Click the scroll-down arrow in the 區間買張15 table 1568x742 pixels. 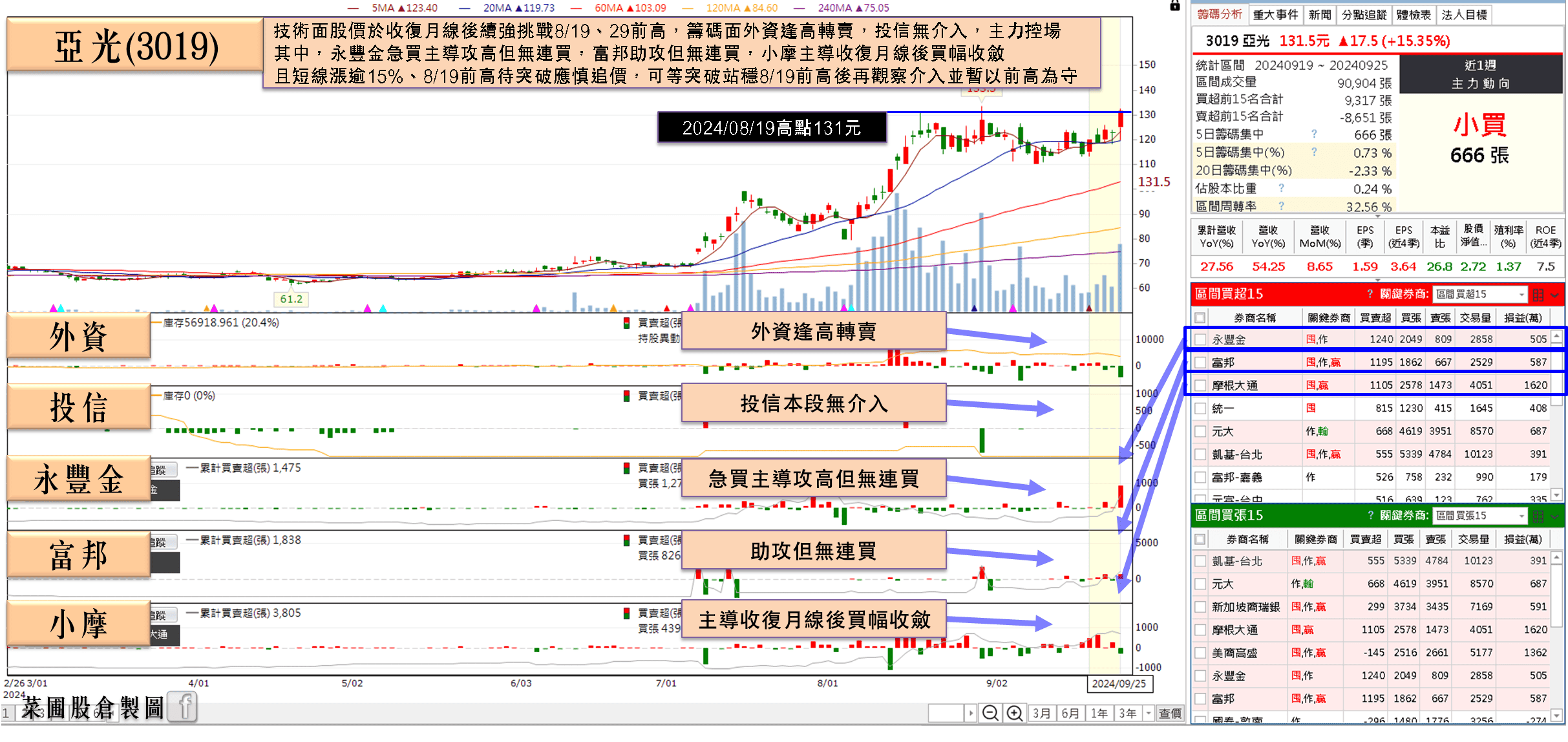tap(1557, 715)
